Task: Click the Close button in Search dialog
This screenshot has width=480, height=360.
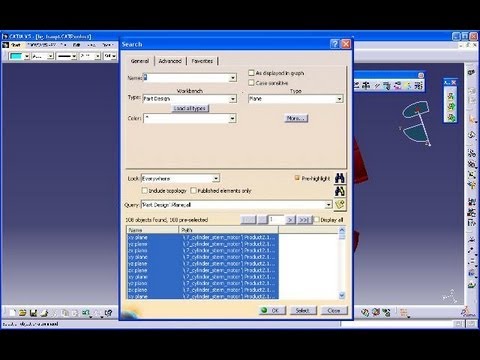Action: coord(334,310)
